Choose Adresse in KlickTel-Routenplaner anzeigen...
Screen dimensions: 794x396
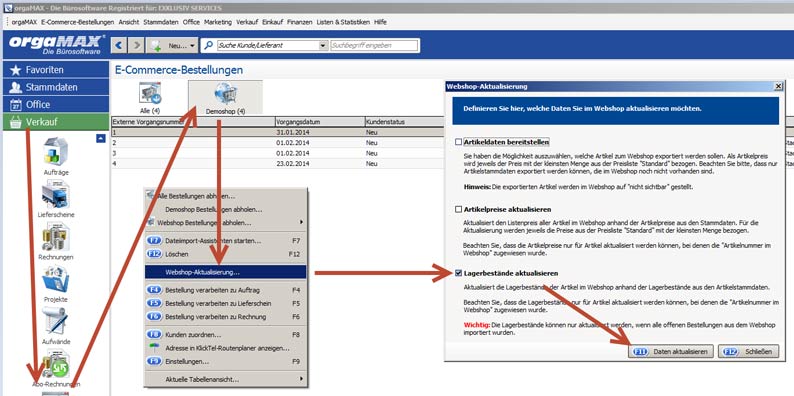(226, 348)
